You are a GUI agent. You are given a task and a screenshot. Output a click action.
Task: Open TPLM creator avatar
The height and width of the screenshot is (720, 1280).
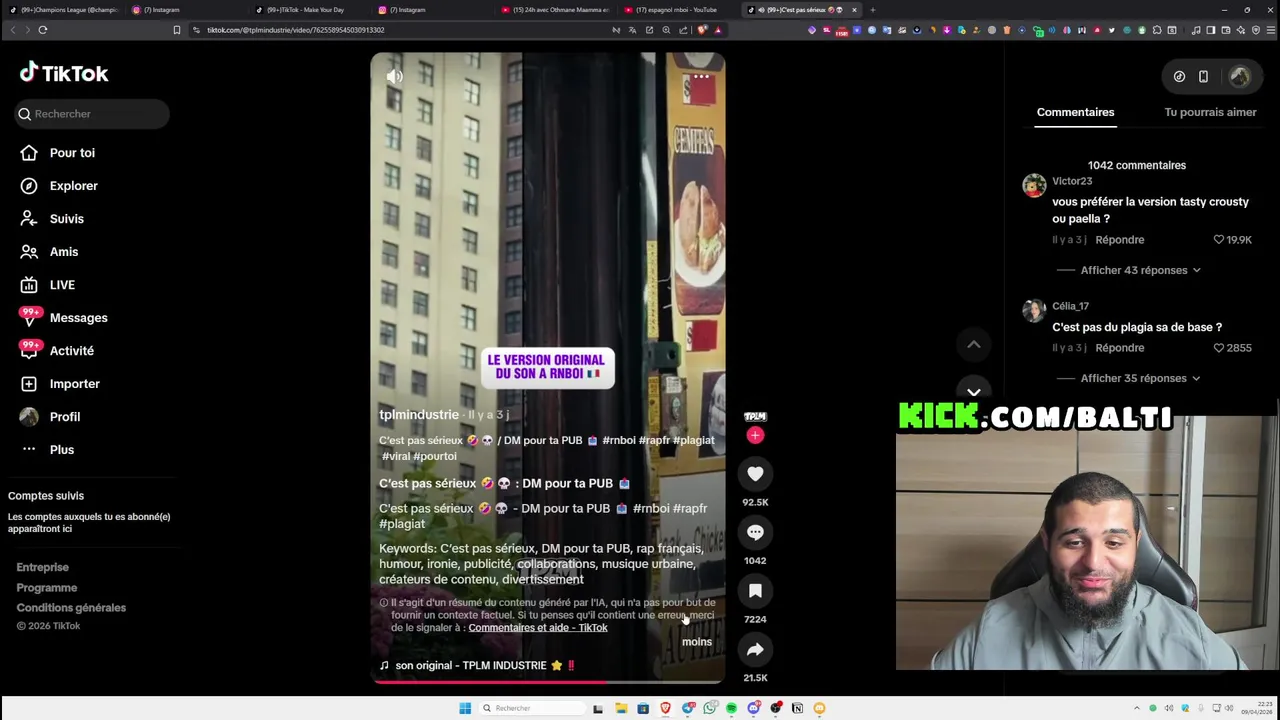(x=755, y=416)
